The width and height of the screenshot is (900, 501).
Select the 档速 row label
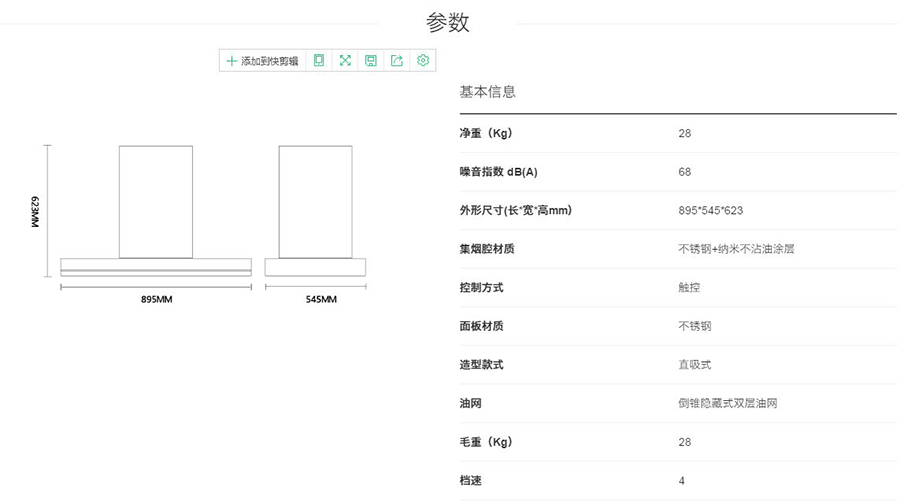pyautogui.click(x=470, y=481)
